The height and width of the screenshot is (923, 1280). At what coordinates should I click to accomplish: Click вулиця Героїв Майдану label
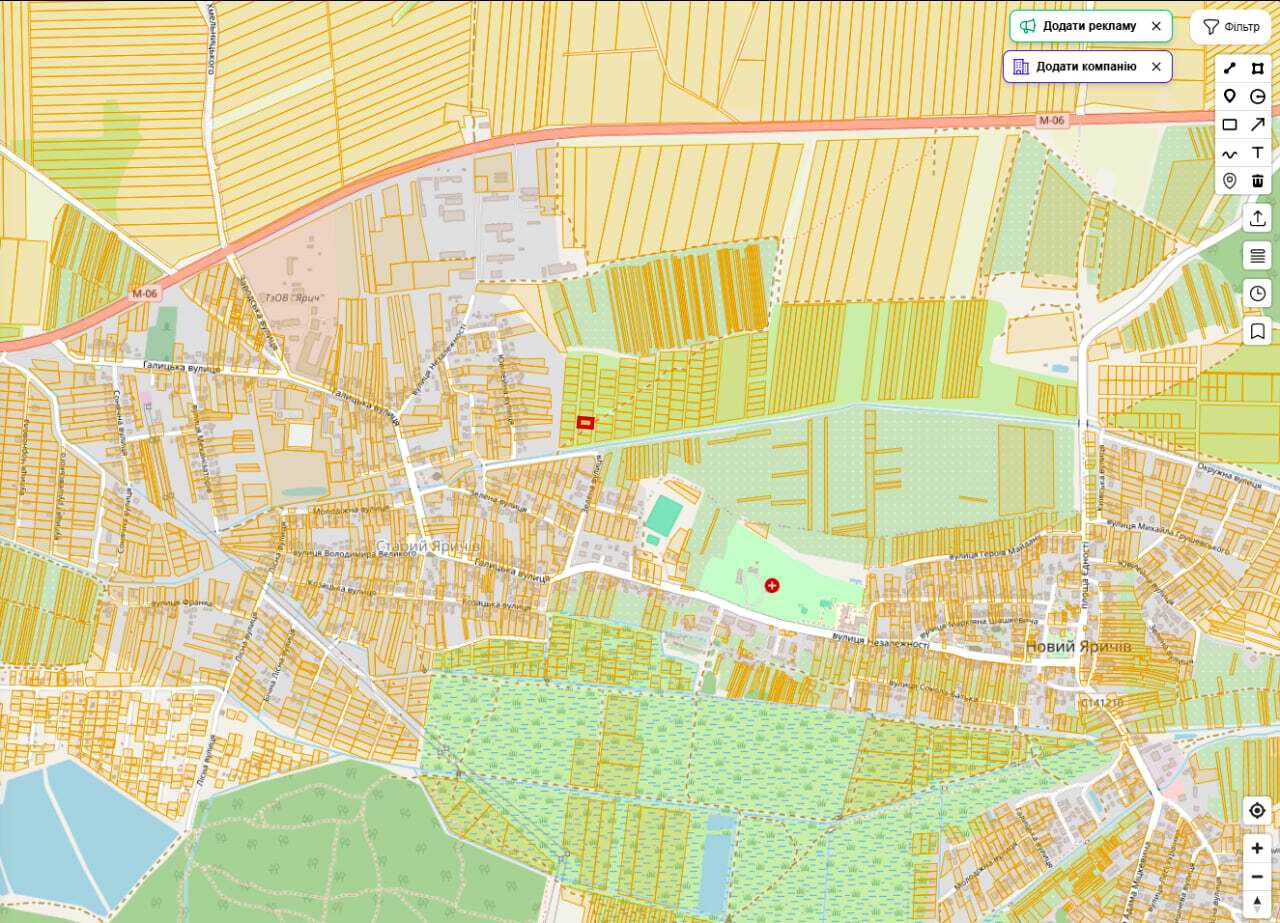click(x=996, y=549)
